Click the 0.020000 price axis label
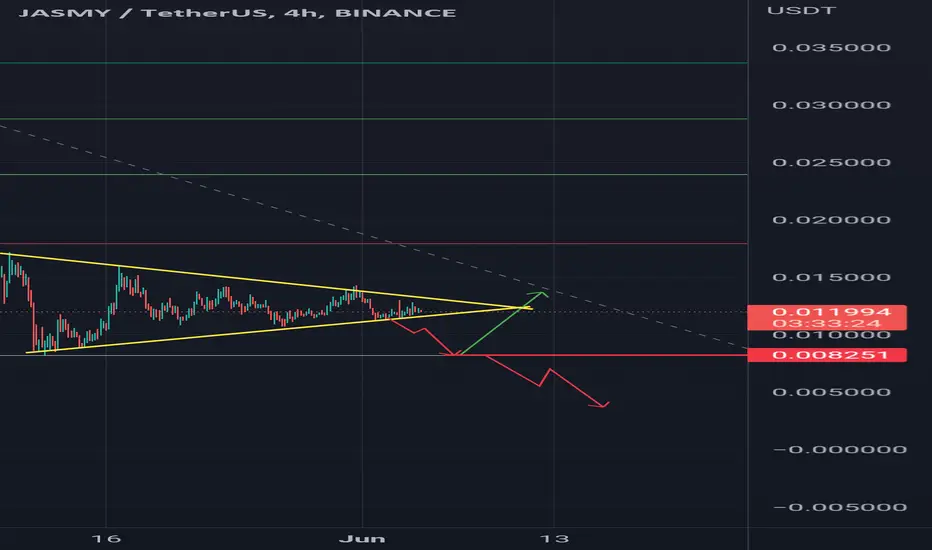 (x=831, y=219)
